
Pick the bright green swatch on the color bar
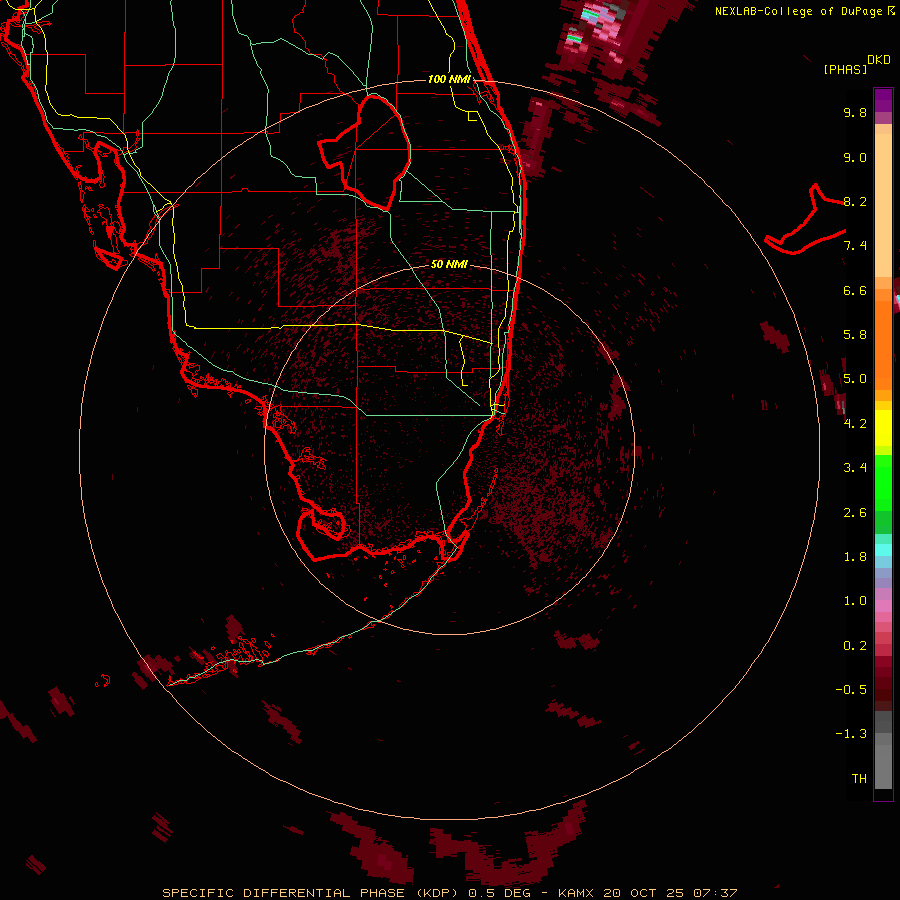tap(883, 482)
